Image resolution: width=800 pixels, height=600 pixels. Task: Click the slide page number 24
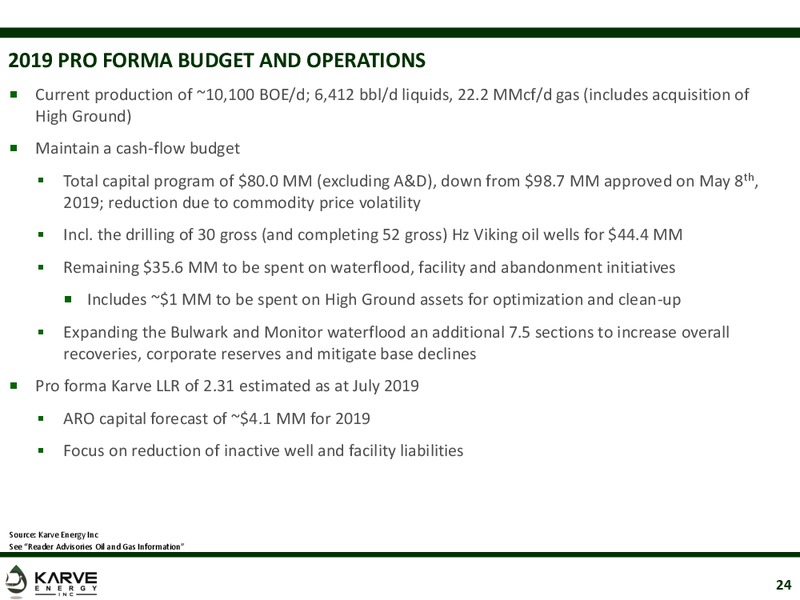coord(783,585)
